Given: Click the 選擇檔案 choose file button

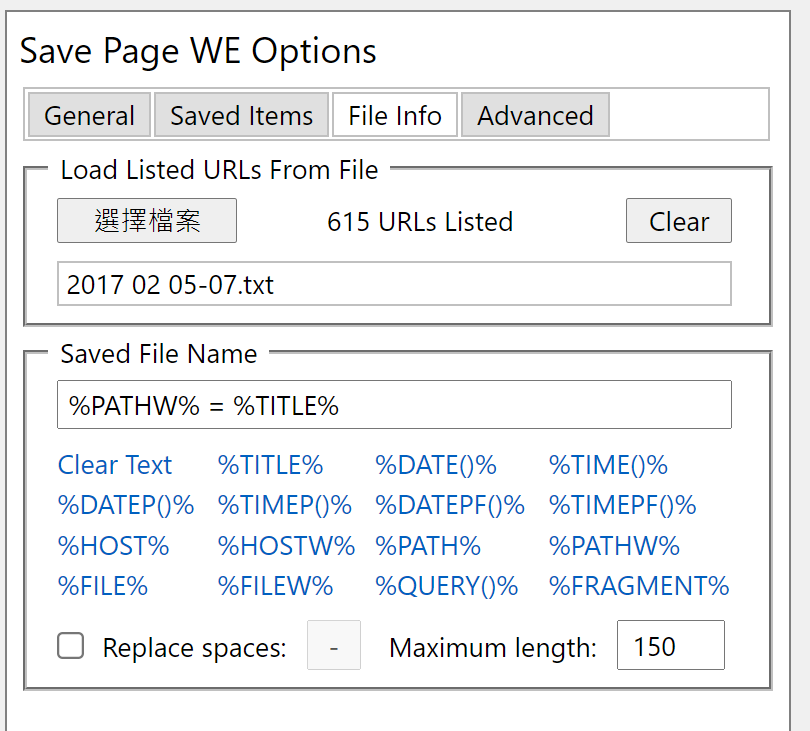Looking at the screenshot, I should tap(147, 221).
